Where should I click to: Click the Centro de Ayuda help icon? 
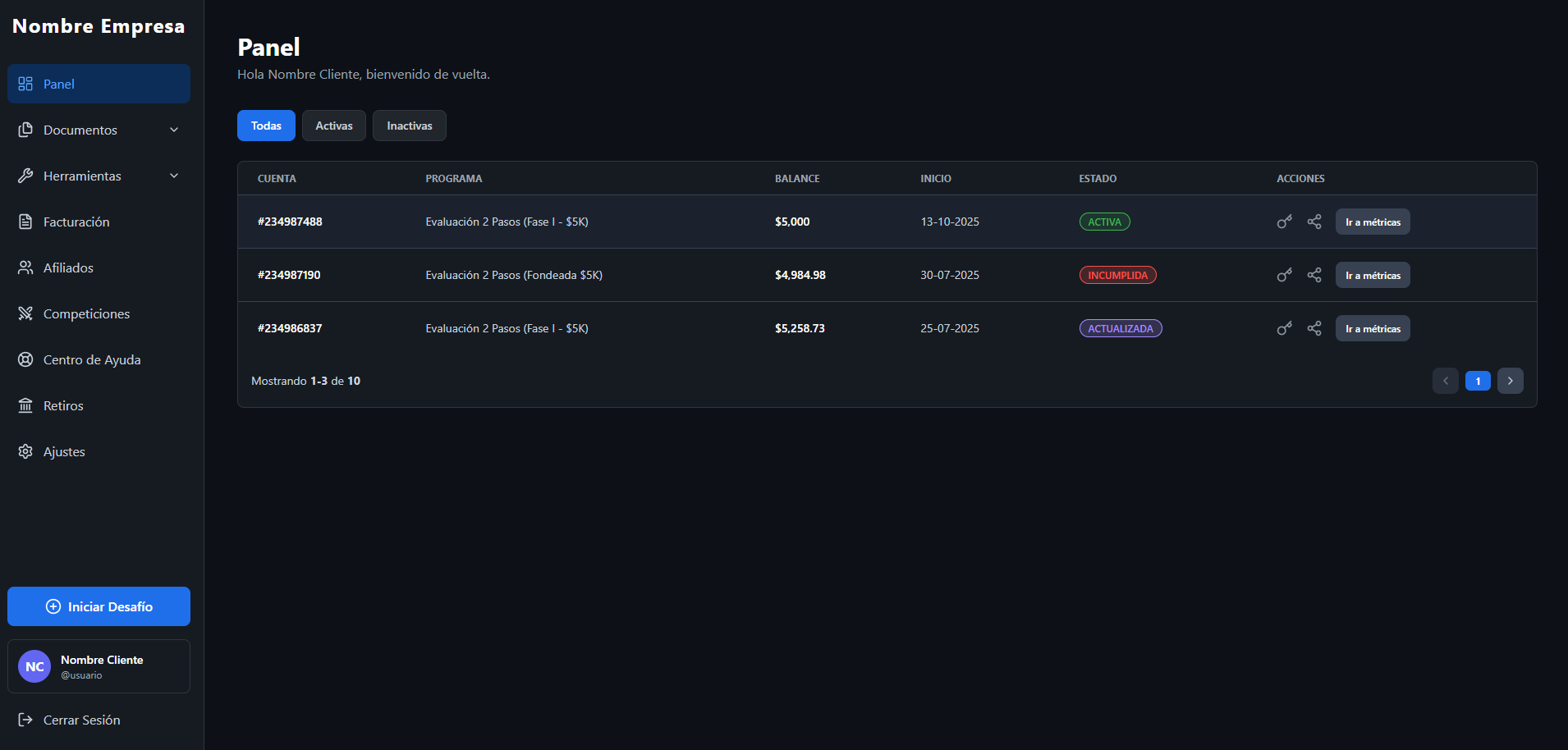[x=25, y=359]
